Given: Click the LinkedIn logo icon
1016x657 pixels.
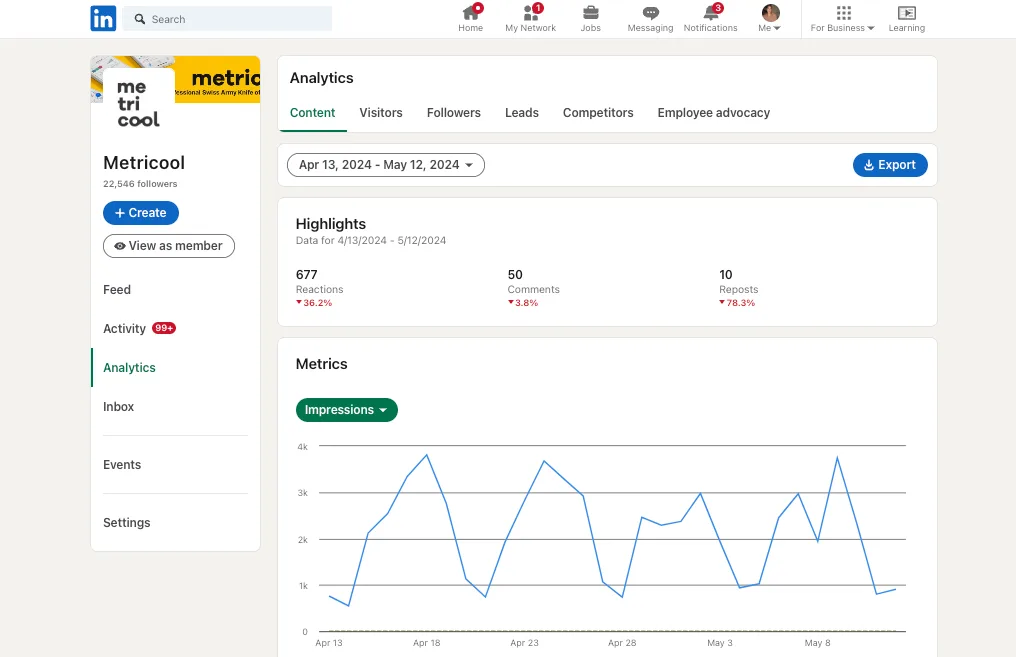Looking at the screenshot, I should tap(103, 19).
